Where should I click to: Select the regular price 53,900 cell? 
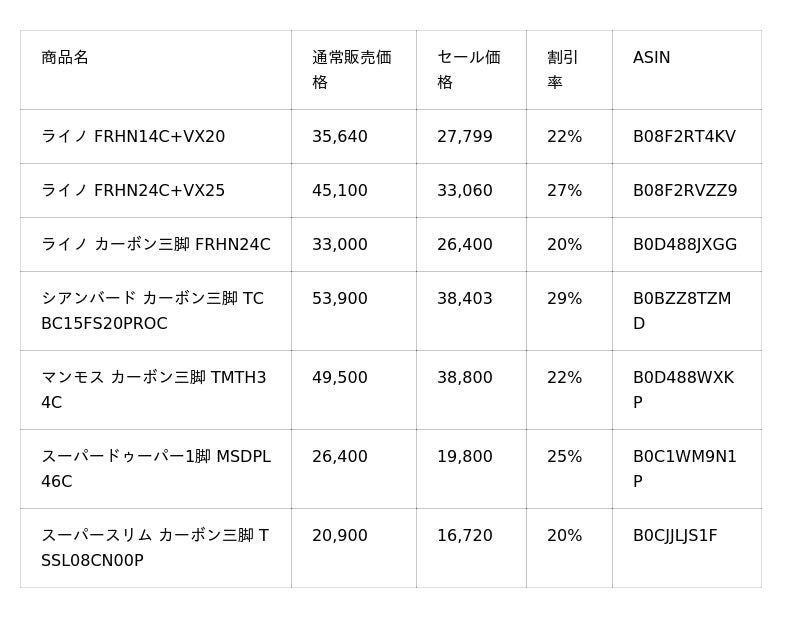coord(340,299)
